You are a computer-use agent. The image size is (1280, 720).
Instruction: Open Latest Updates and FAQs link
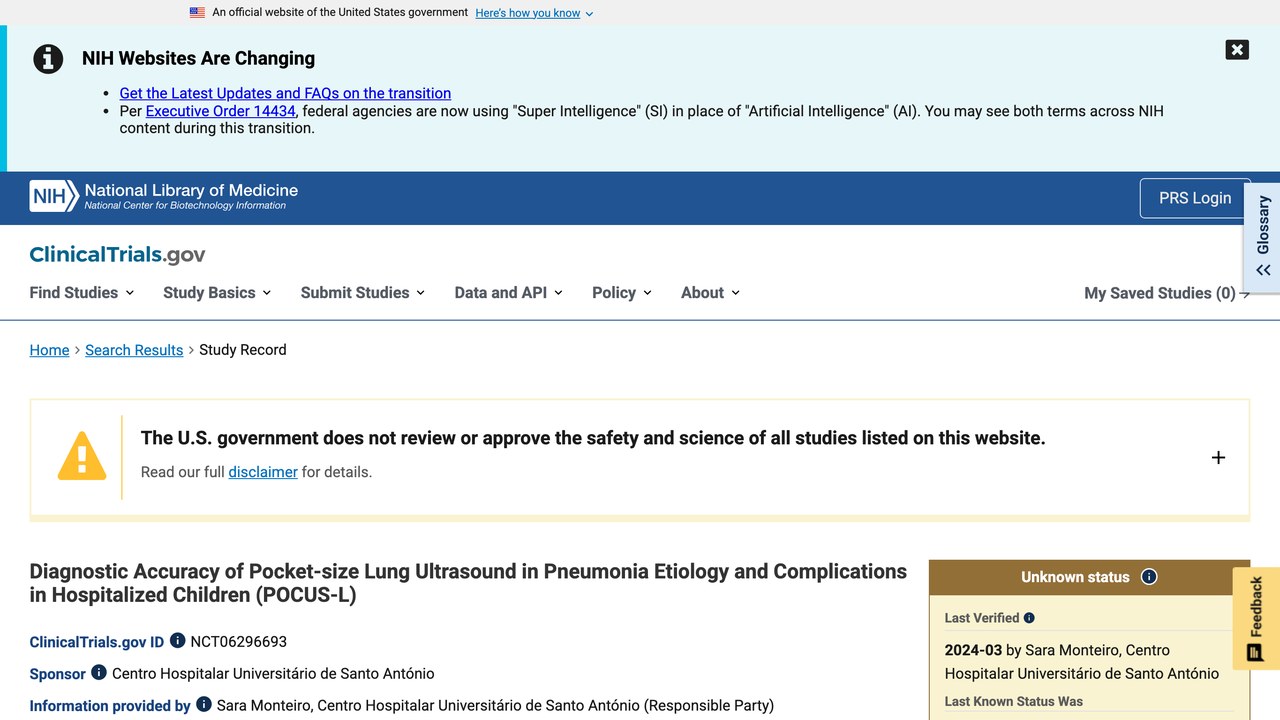point(285,93)
